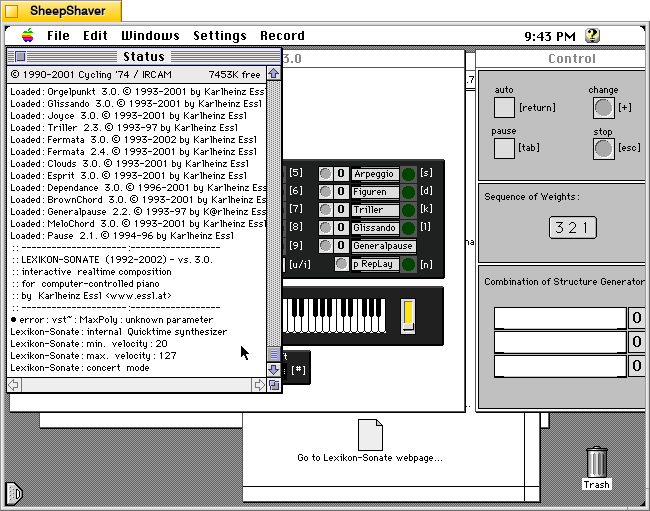The image size is (650, 511).
Task: Click the number box beside first combination field
Action: 637,318
